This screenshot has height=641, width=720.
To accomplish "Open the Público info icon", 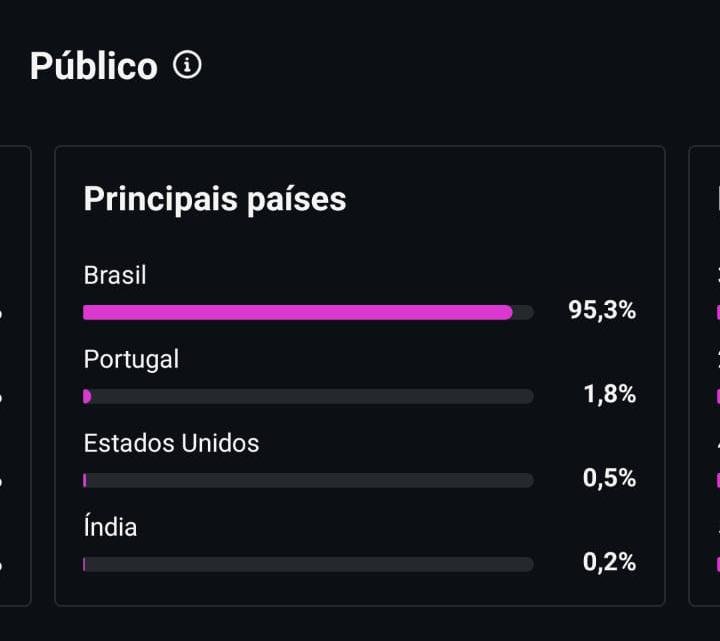I will (x=187, y=65).
